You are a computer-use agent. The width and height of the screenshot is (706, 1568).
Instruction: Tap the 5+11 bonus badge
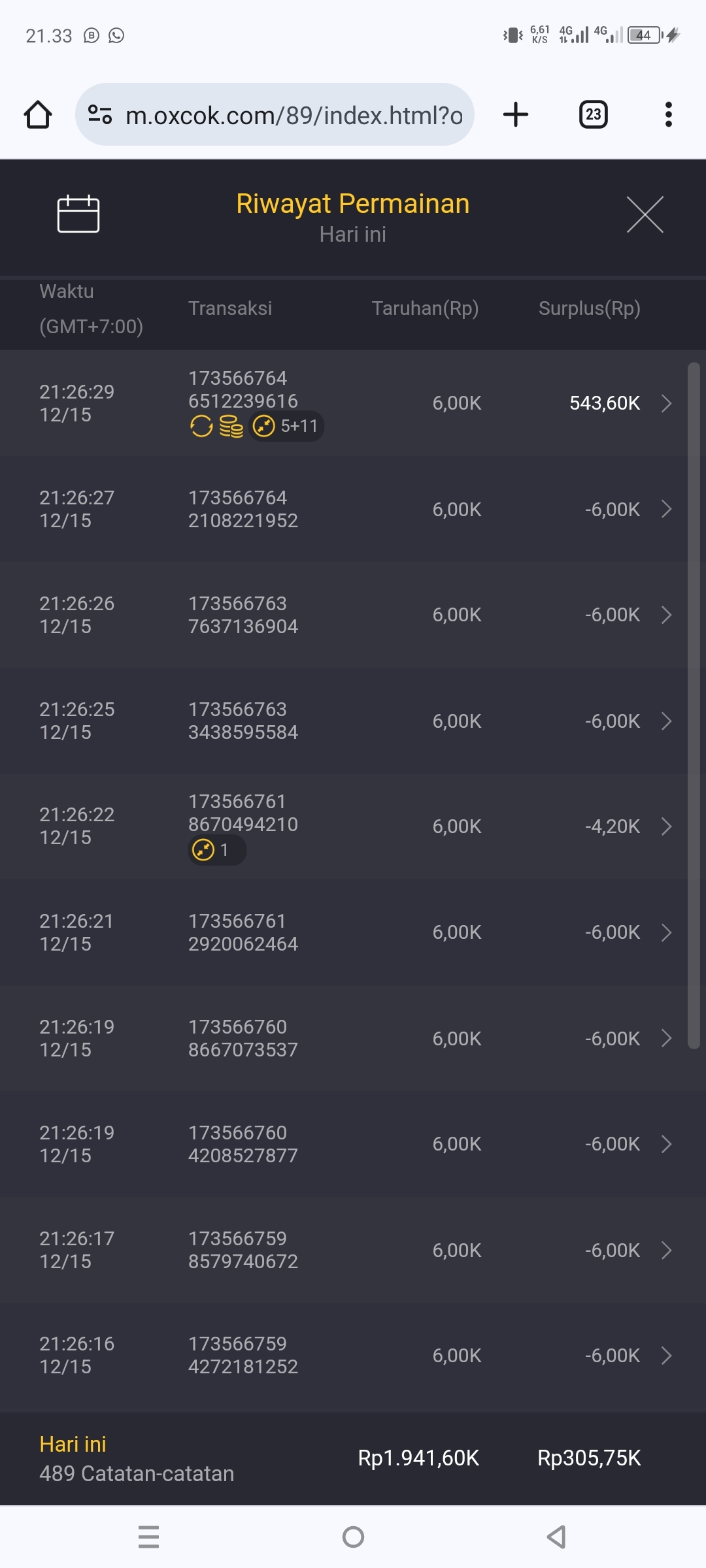point(288,427)
